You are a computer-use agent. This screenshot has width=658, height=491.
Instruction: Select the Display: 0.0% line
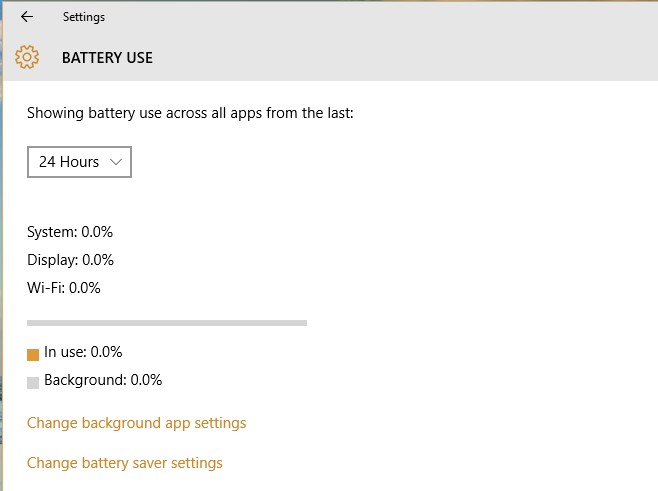(x=70, y=260)
